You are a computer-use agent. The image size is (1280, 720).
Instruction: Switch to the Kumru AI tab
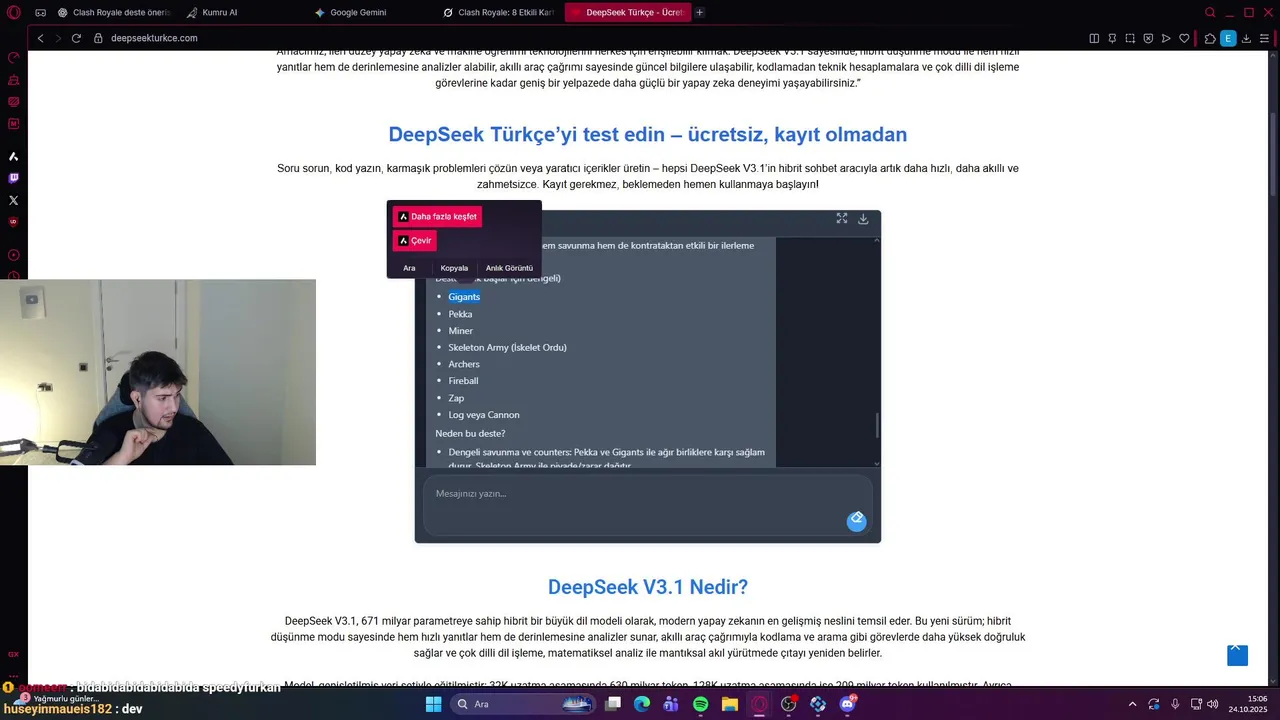(x=241, y=12)
